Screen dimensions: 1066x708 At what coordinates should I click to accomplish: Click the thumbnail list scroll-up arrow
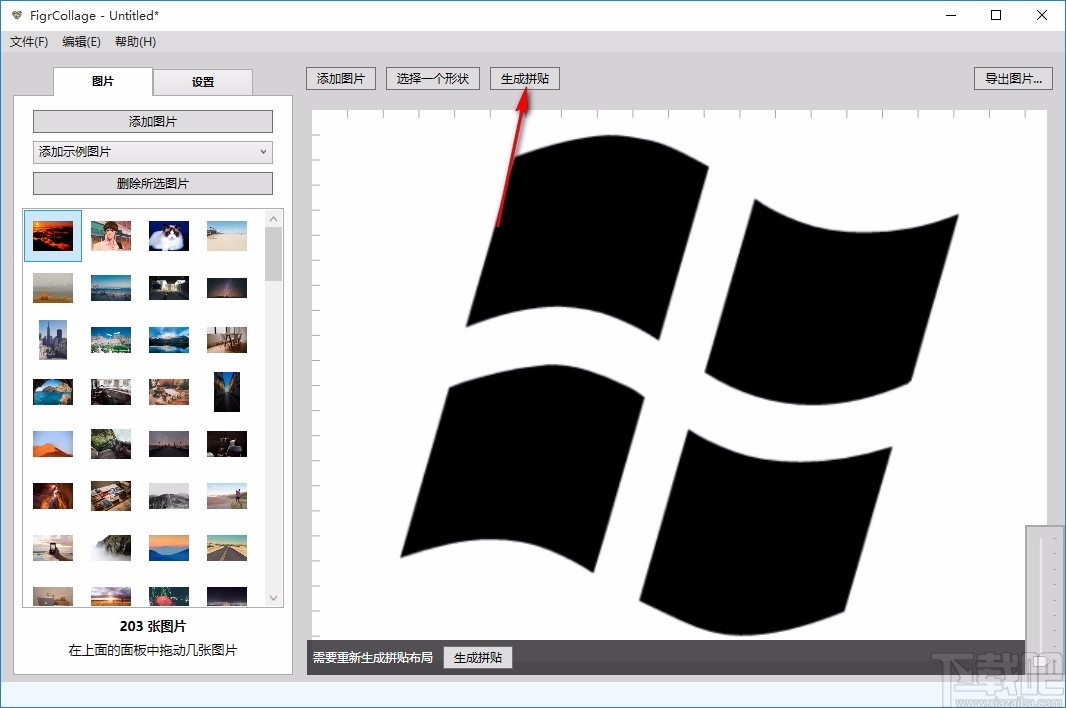pos(273,217)
